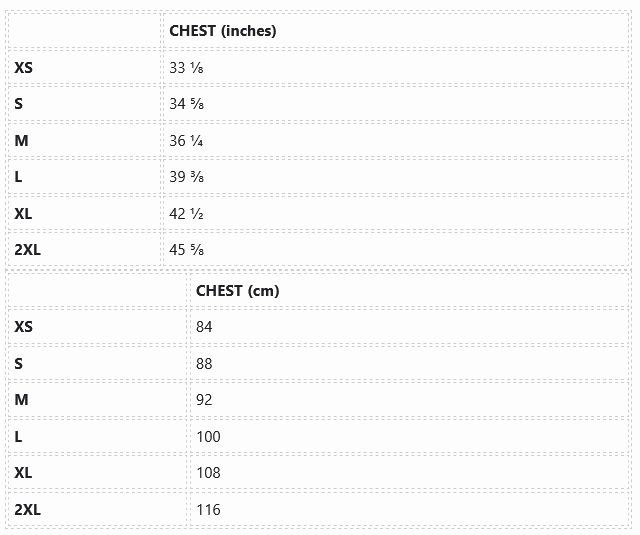Viewport: 640px width, 535px height.
Task: Select the 116 cm value cell
Action: click(x=209, y=510)
